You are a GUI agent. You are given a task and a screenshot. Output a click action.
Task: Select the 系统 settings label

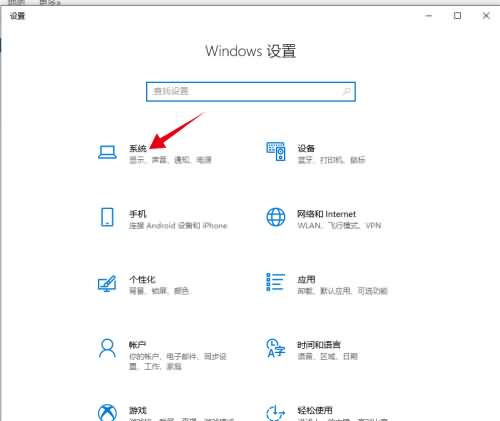point(138,148)
